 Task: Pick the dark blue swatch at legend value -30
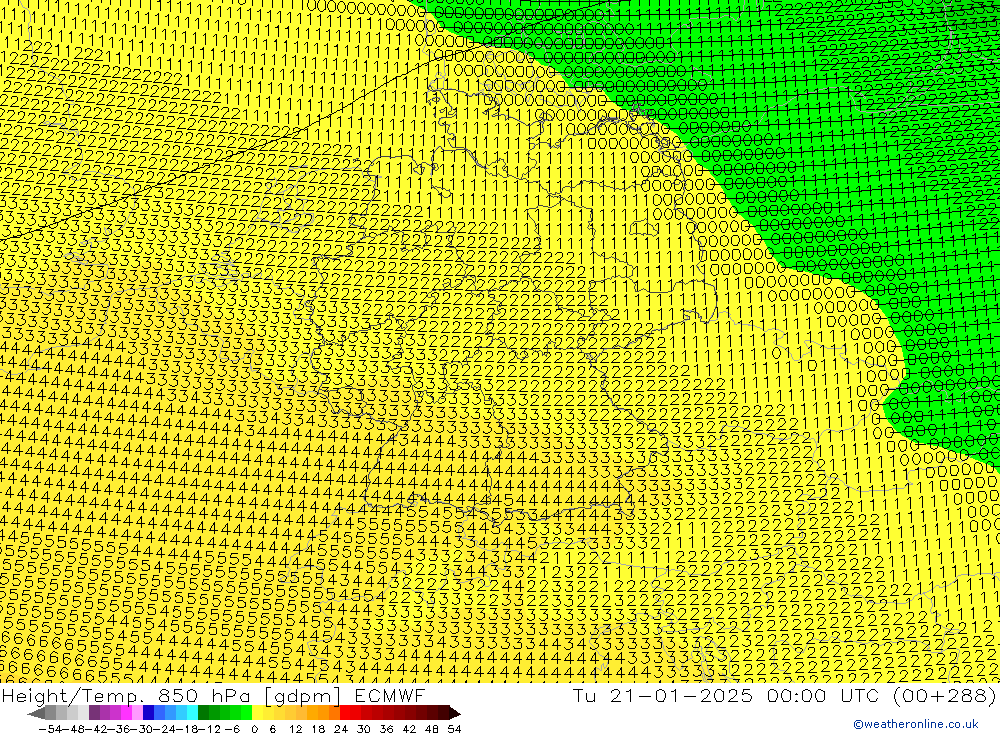[148, 713]
